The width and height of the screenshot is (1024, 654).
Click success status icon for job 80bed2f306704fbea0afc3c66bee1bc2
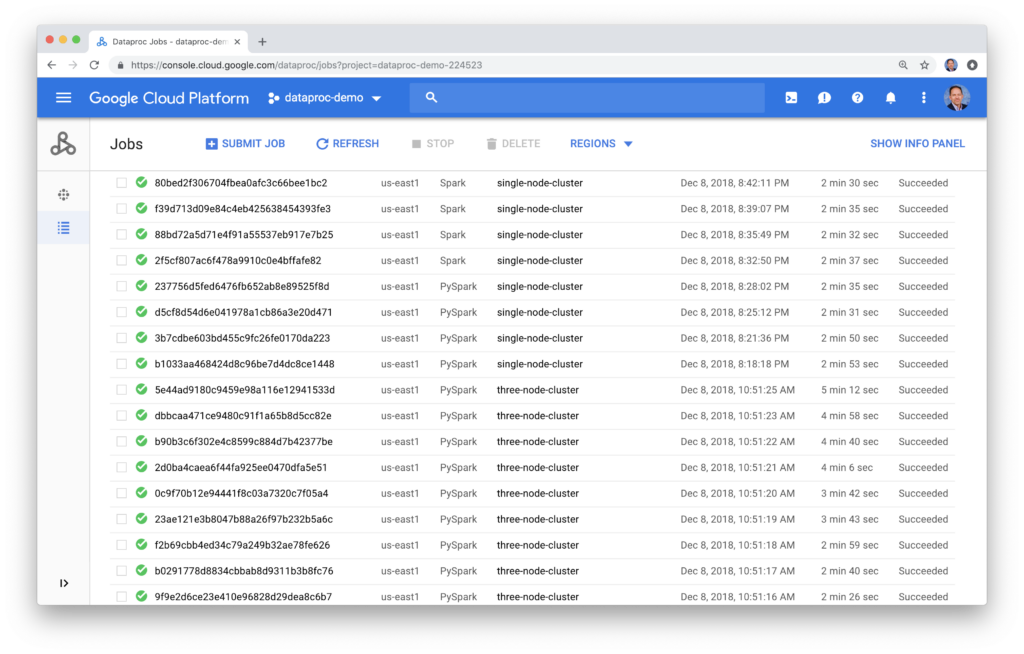coord(141,182)
